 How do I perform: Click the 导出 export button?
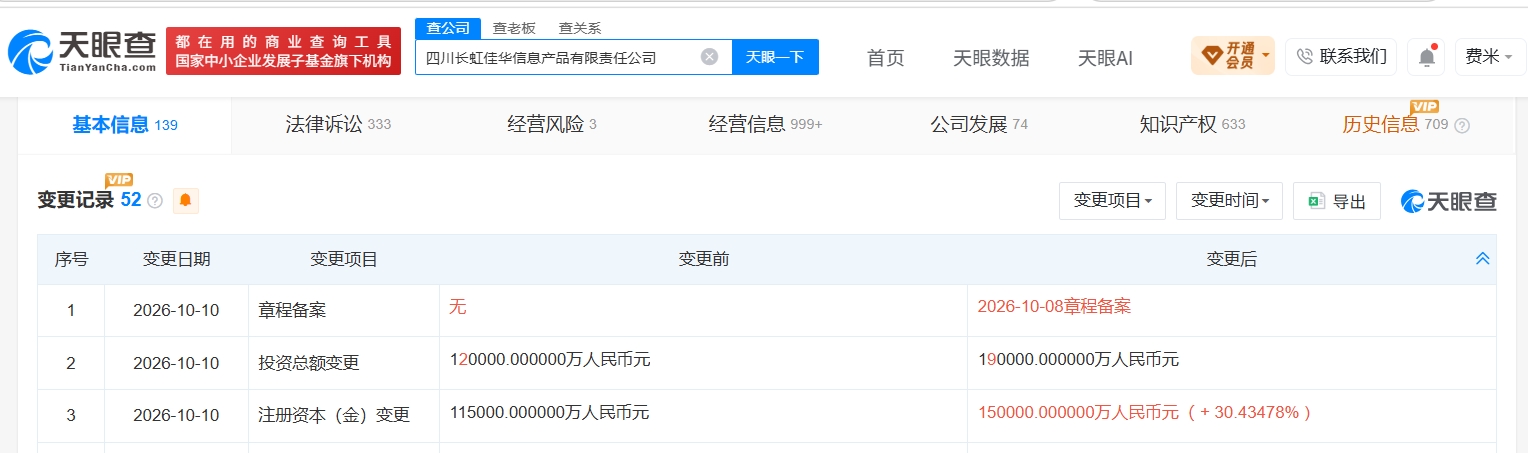(1337, 201)
